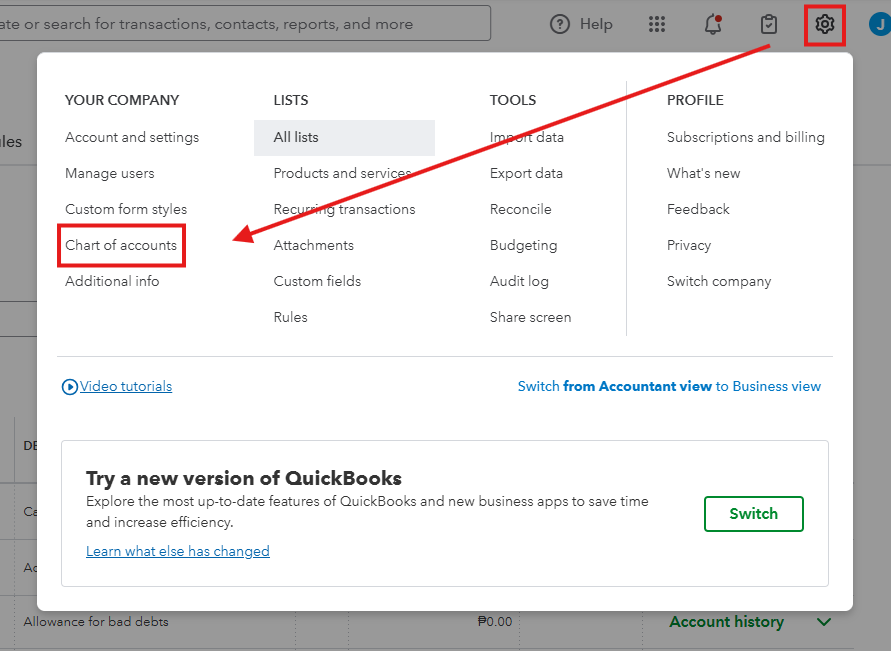The image size is (891, 651).
Task: Open Manage users
Action: tap(110, 173)
